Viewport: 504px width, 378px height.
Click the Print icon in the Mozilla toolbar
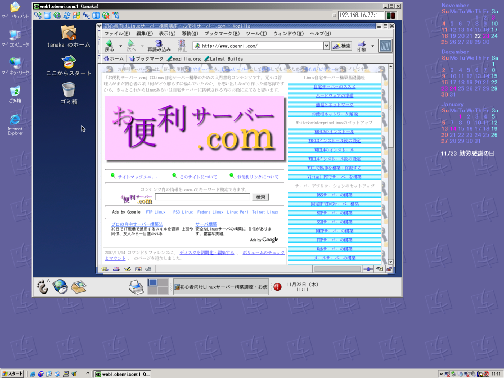point(362,46)
